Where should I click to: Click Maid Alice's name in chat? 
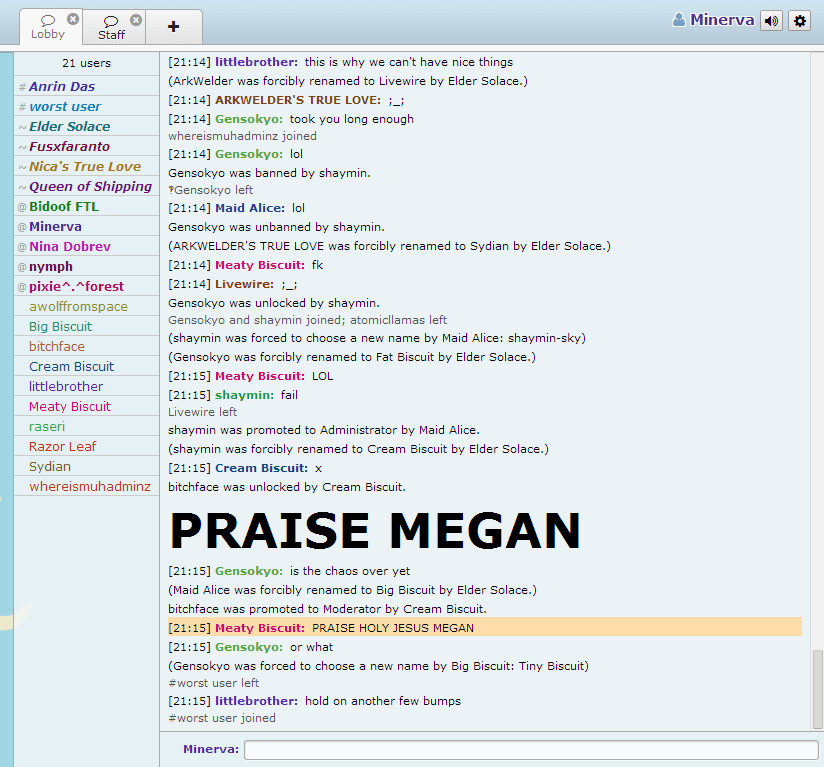[250, 208]
